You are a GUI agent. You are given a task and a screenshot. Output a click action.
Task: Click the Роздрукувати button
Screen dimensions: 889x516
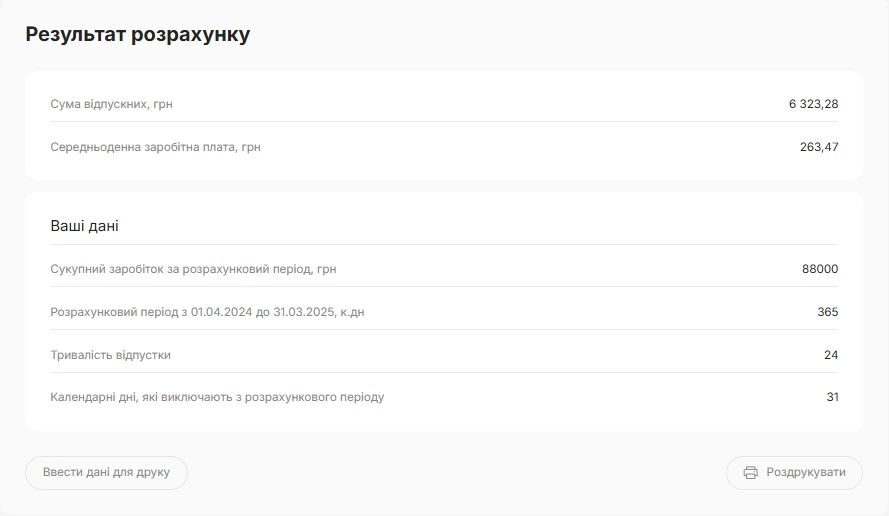(x=794, y=472)
